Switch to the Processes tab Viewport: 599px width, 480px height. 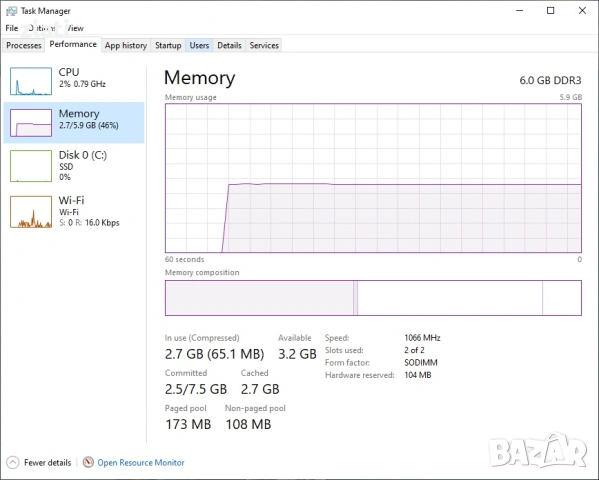24,45
